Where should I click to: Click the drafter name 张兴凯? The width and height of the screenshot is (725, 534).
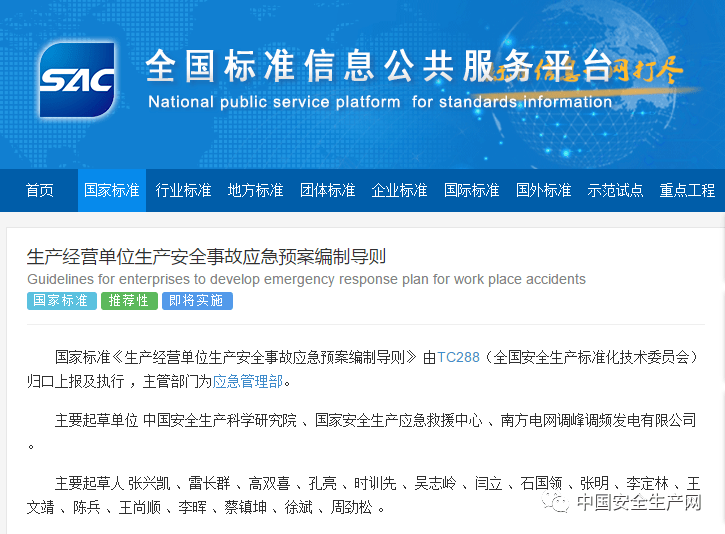149,484
